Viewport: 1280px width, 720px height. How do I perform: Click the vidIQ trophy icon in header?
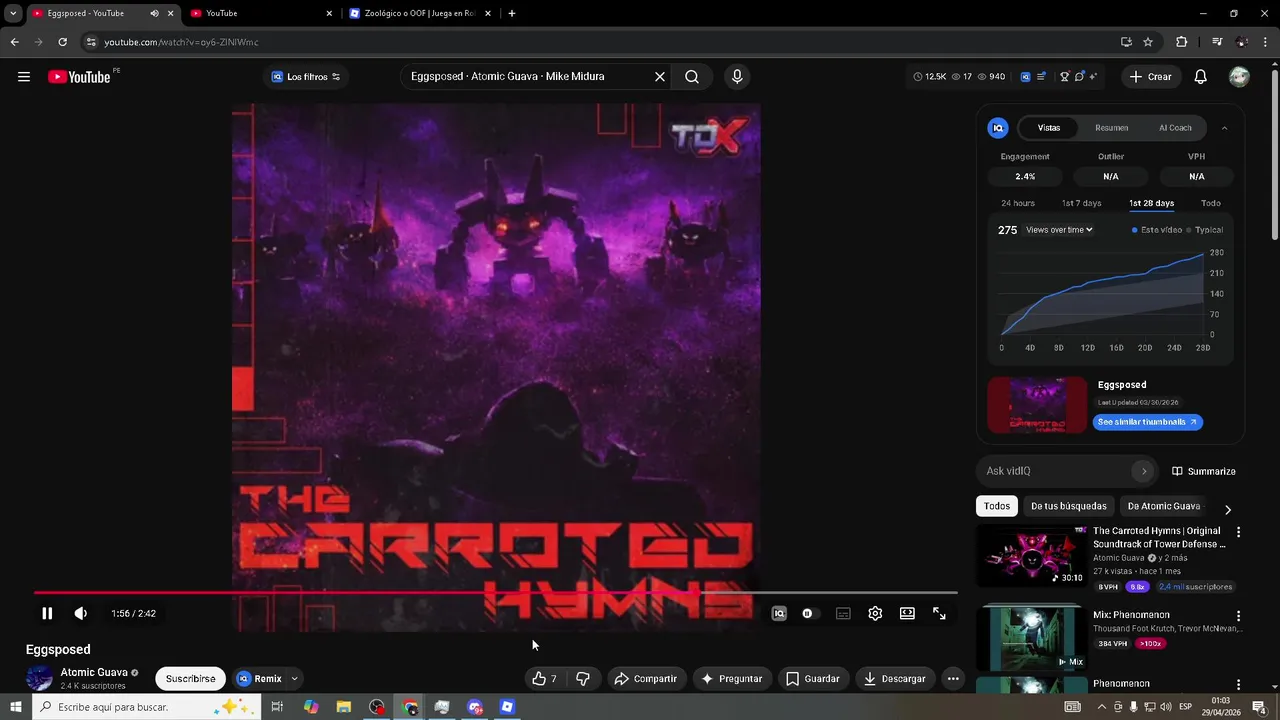[x=1065, y=77]
